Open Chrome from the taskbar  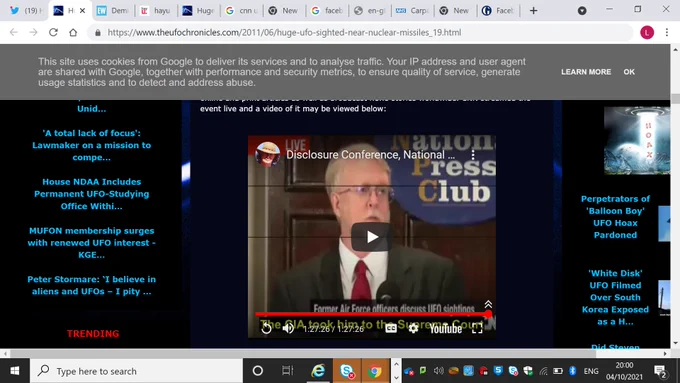[375, 371]
